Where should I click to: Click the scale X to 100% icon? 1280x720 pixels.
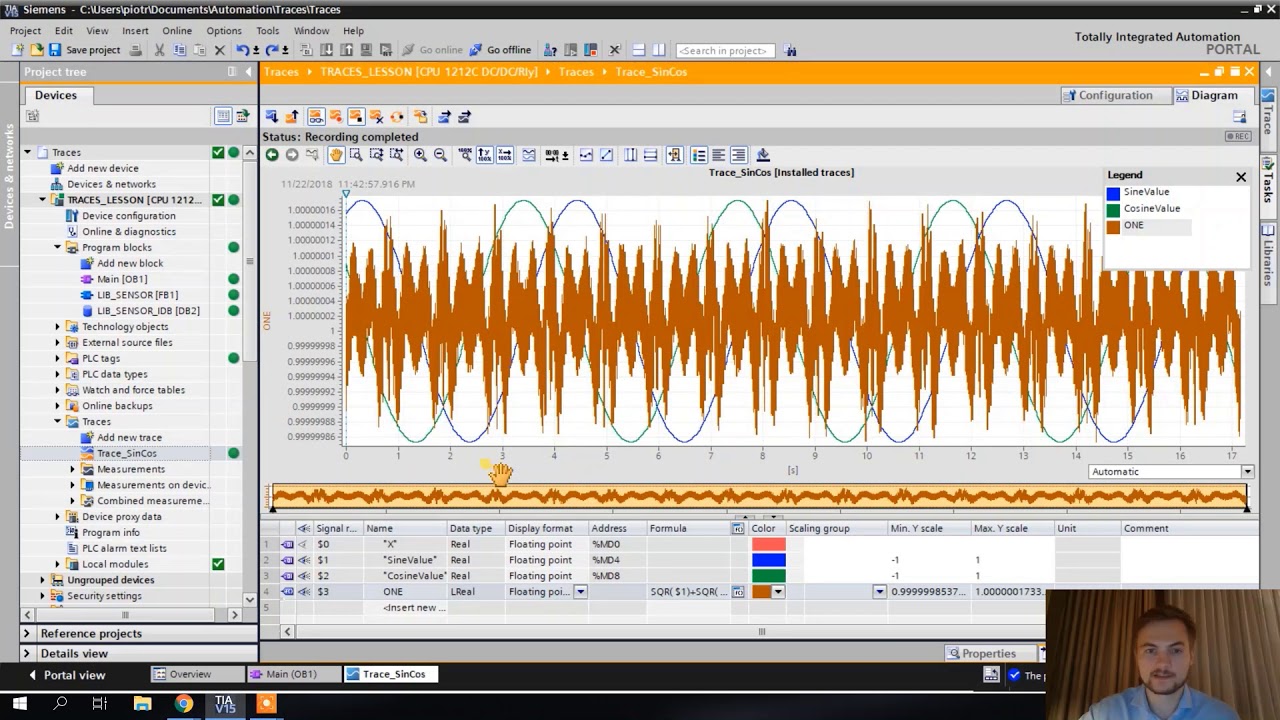click(504, 155)
